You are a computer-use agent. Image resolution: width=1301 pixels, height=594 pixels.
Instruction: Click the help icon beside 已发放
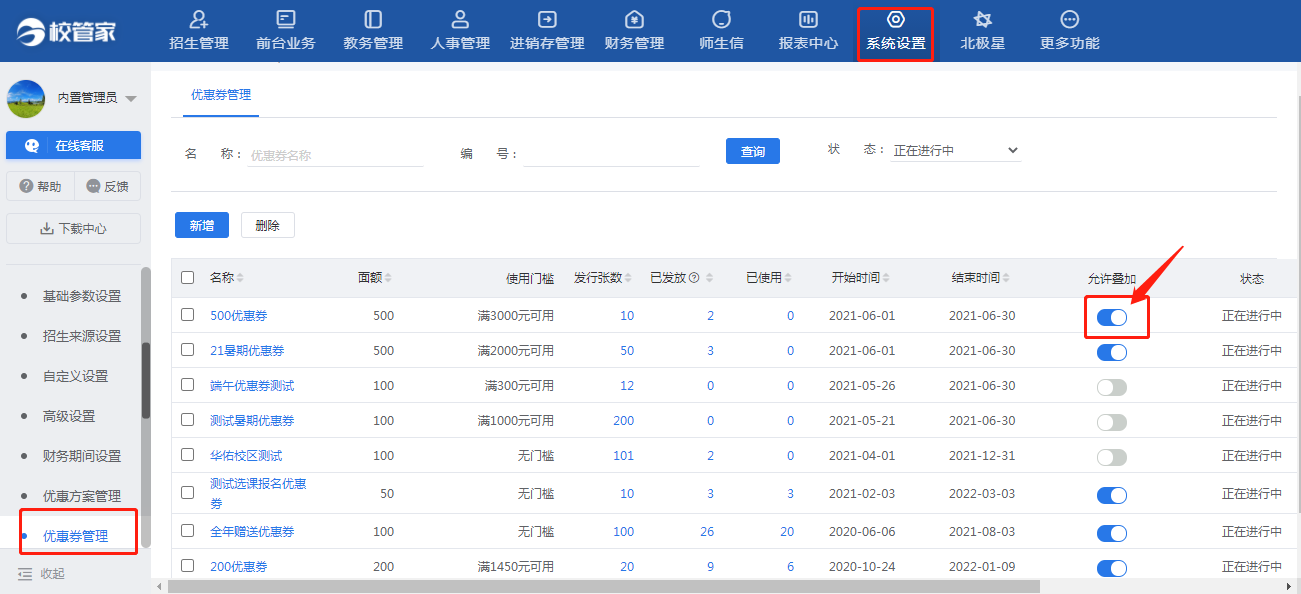(x=694, y=278)
